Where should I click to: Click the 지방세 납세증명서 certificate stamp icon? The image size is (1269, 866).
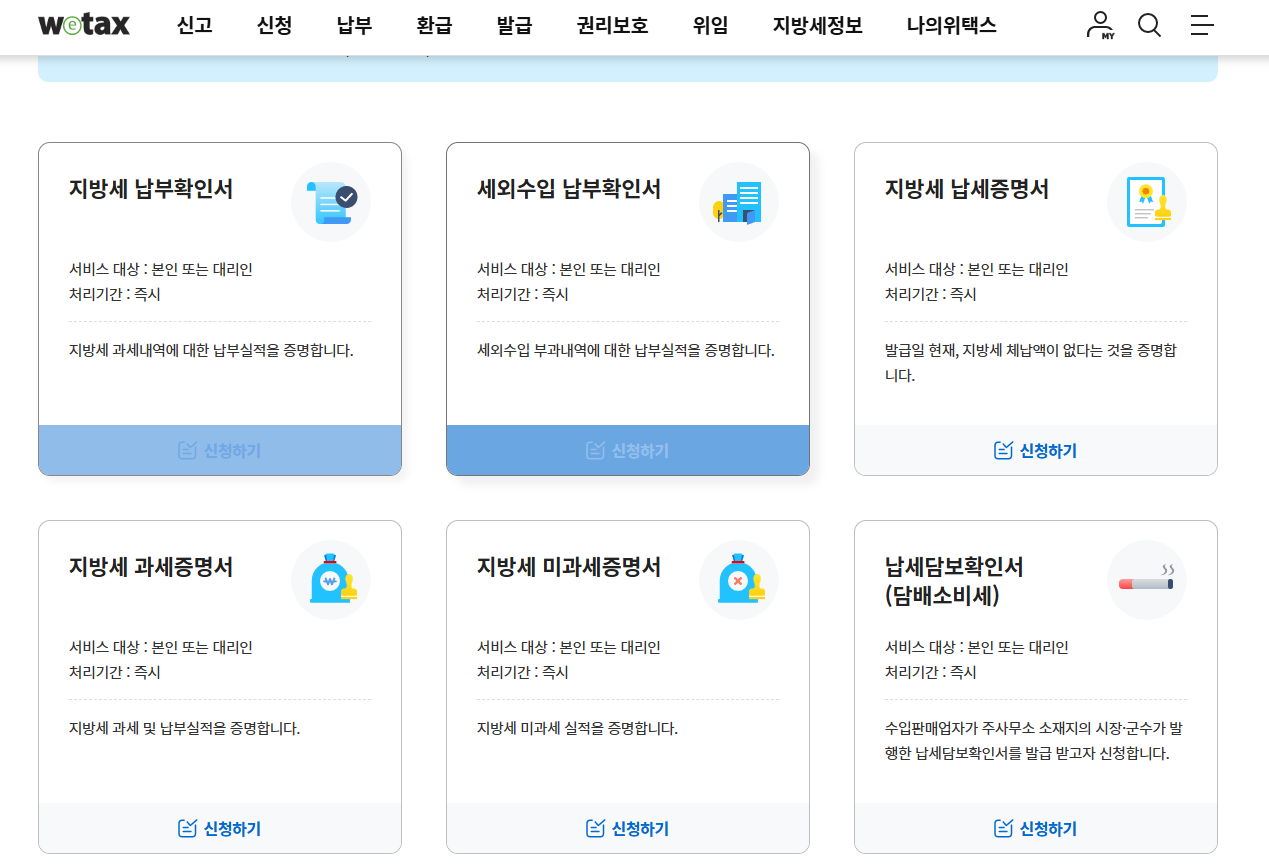[x=1146, y=201]
